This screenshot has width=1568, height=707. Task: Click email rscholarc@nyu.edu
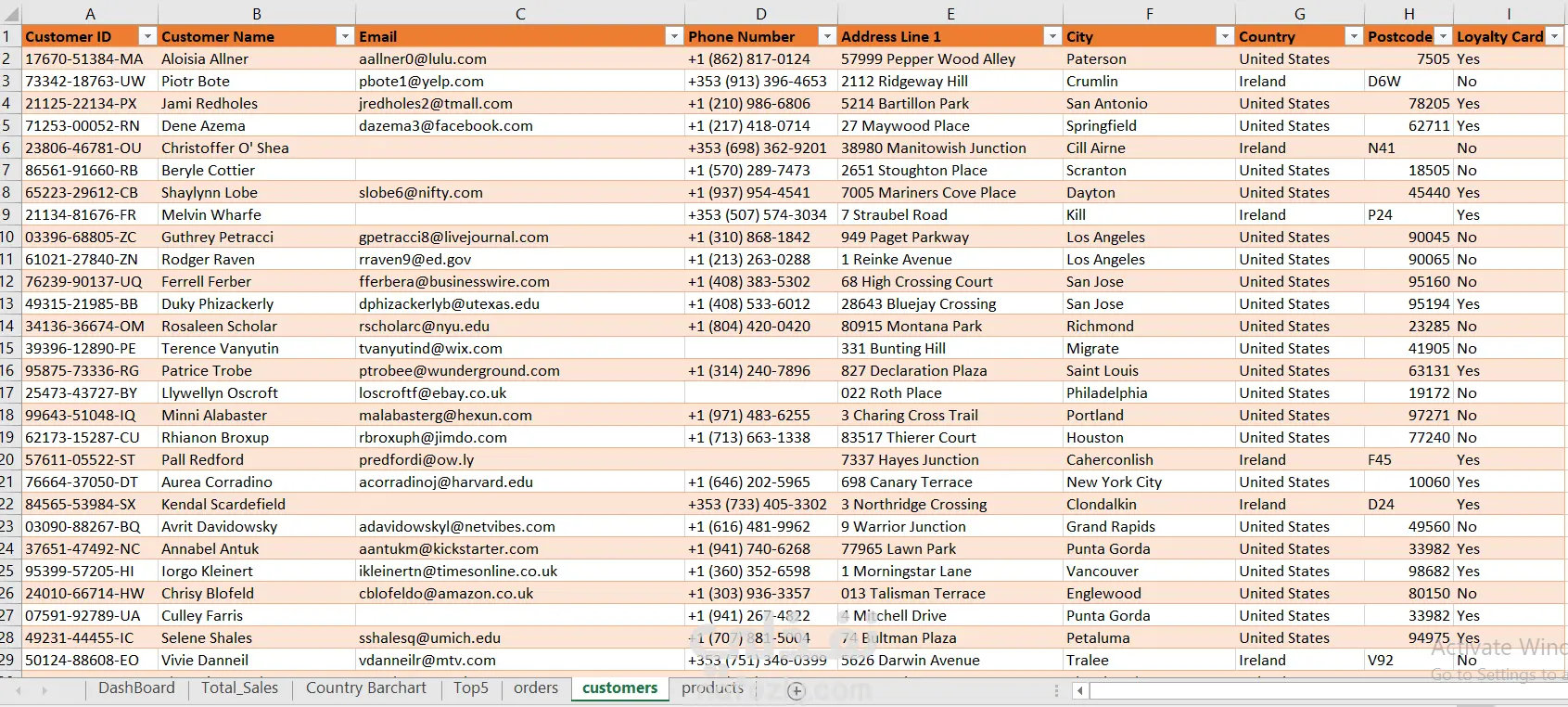tap(520, 326)
